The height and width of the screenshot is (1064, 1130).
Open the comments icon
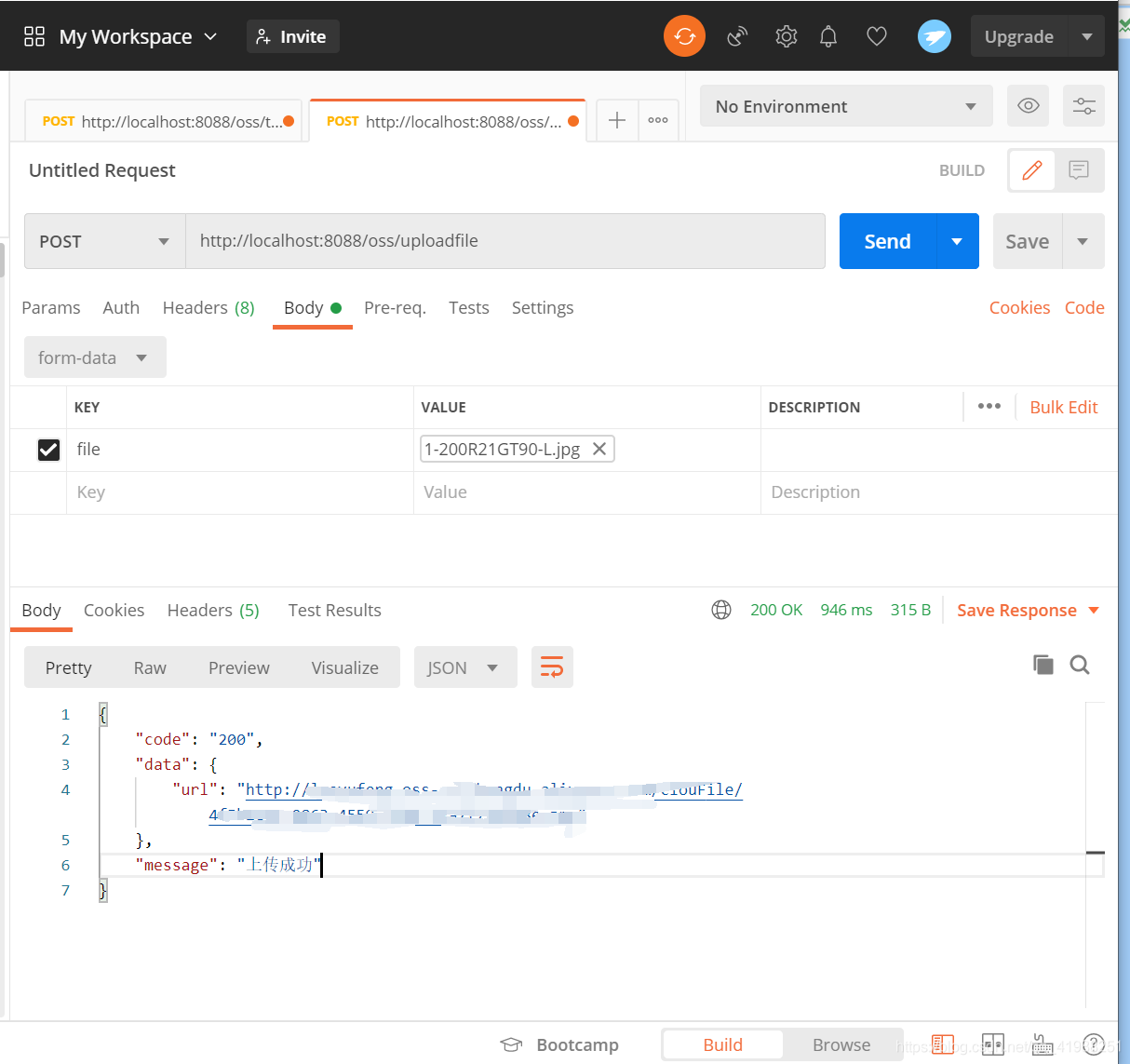click(1079, 170)
